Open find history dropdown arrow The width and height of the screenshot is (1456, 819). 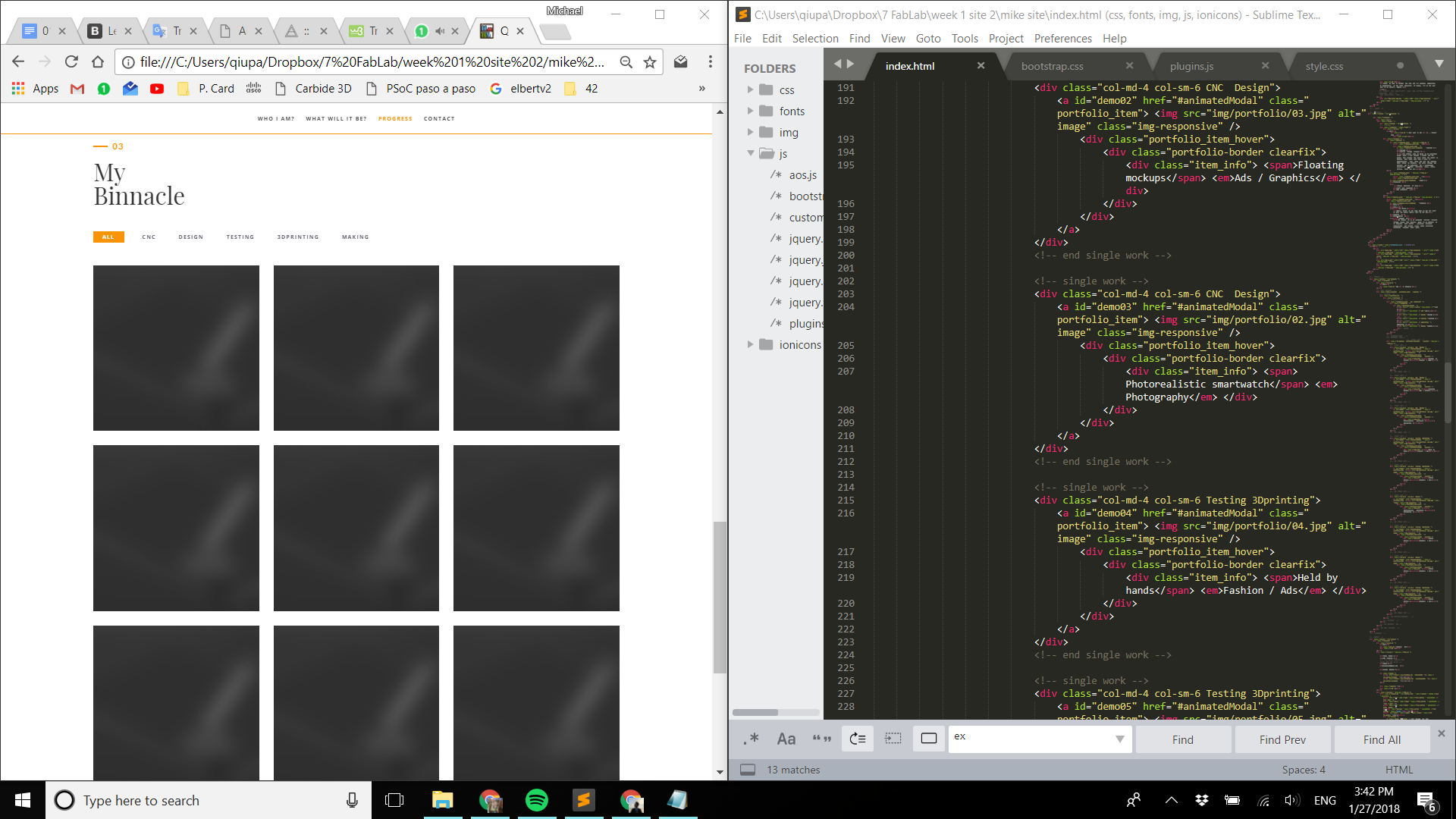coord(1119,739)
